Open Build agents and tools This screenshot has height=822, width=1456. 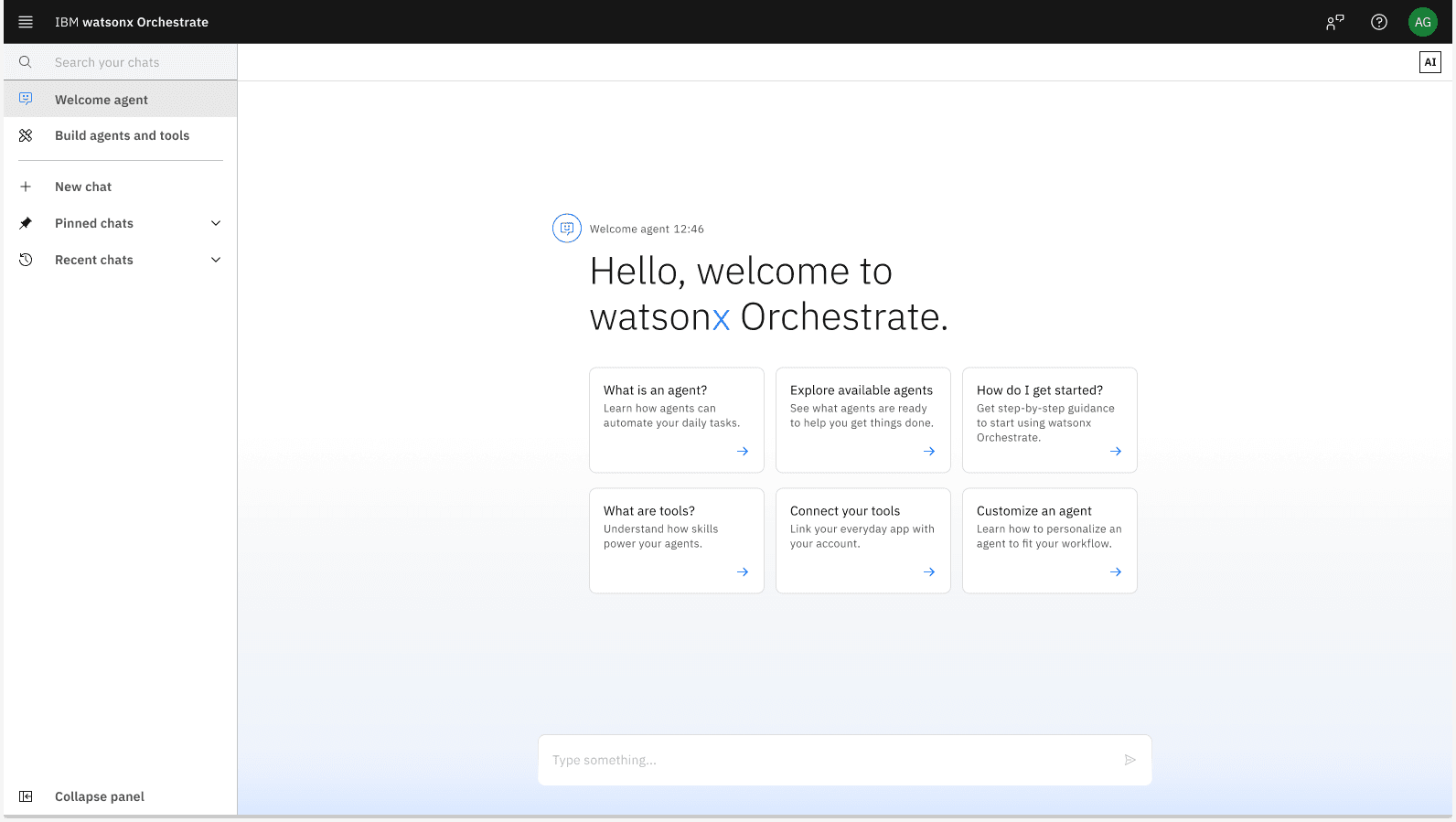(x=121, y=135)
